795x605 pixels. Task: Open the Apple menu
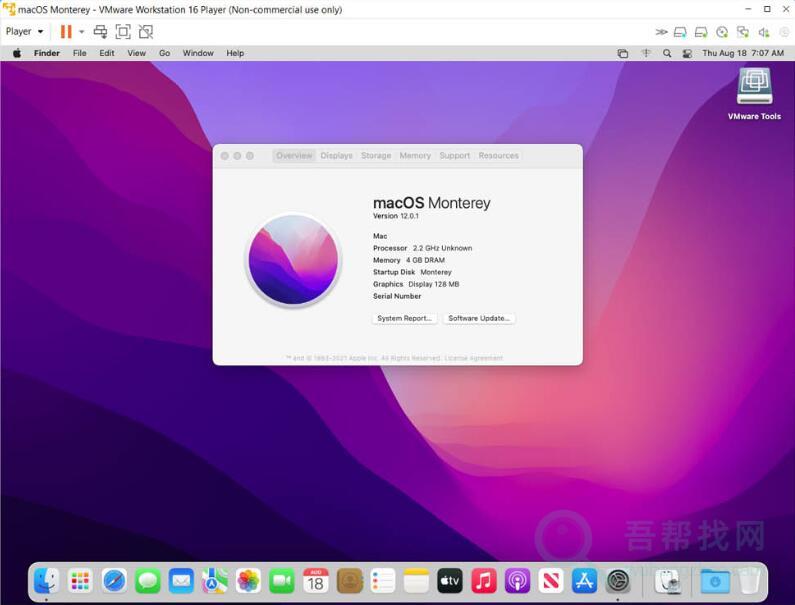tap(16, 53)
